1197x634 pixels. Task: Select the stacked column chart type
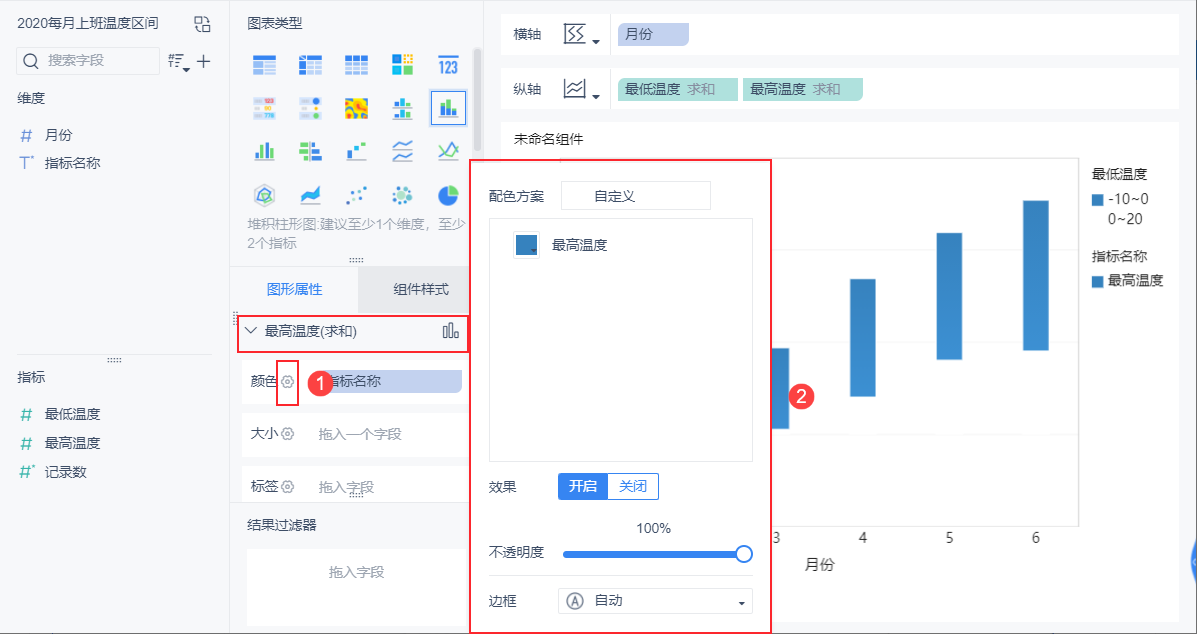(448, 108)
